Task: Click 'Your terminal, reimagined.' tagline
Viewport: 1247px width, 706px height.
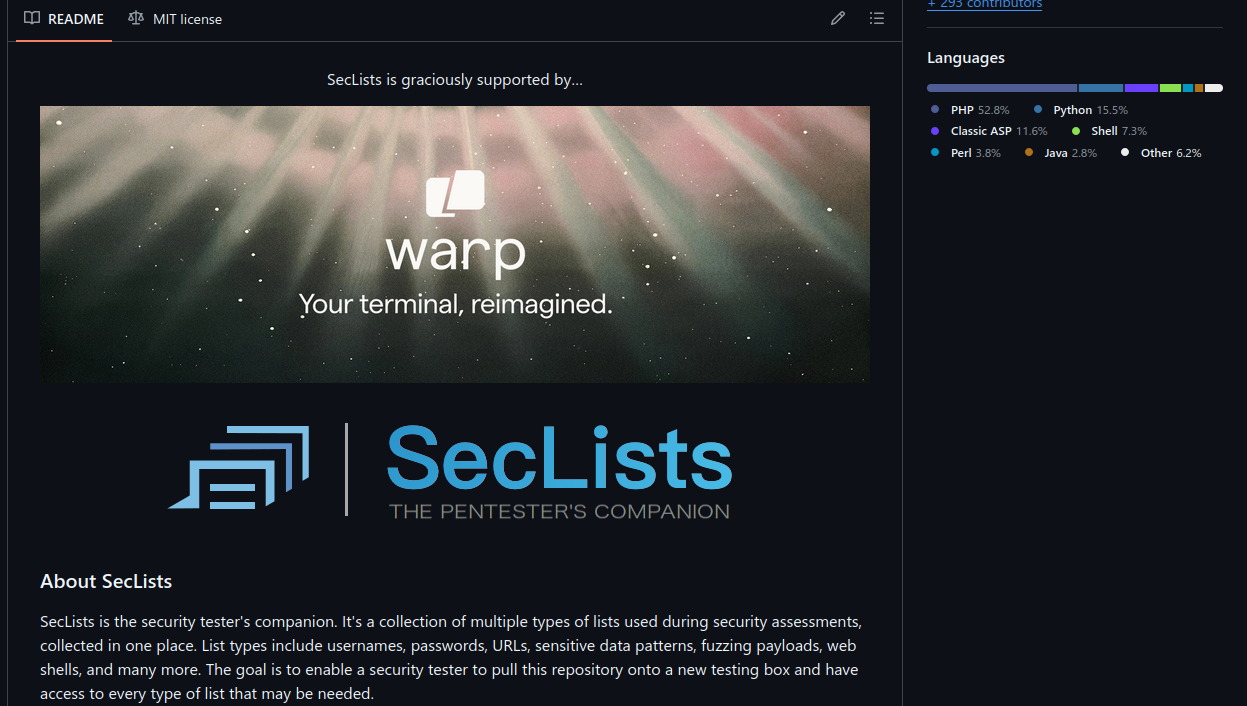Action: [456, 304]
